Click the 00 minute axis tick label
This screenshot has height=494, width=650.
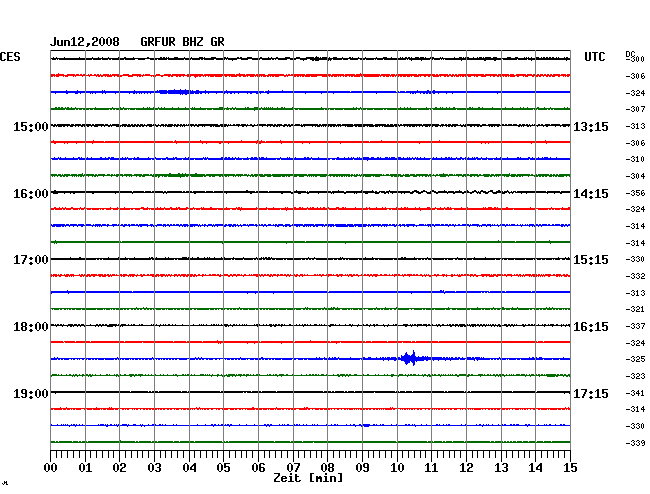(51, 468)
